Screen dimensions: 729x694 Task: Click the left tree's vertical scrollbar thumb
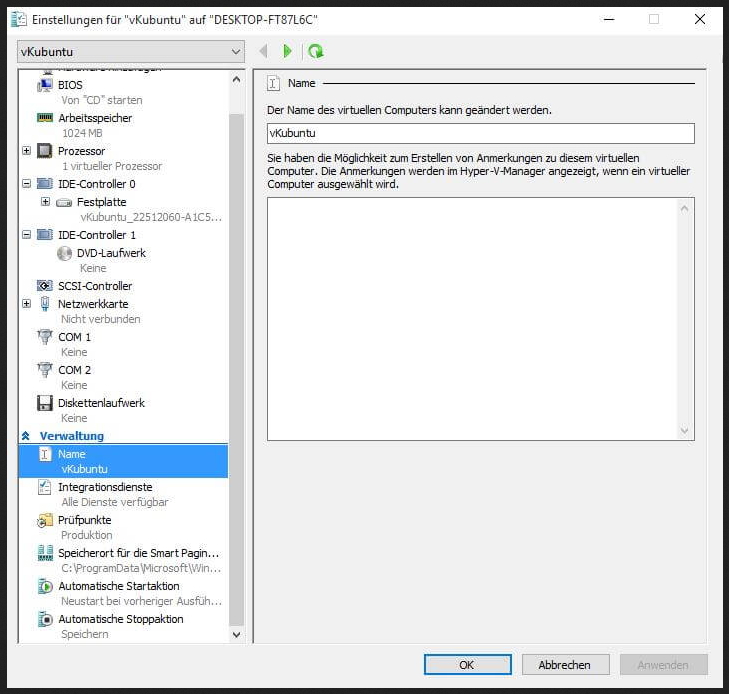(236, 370)
